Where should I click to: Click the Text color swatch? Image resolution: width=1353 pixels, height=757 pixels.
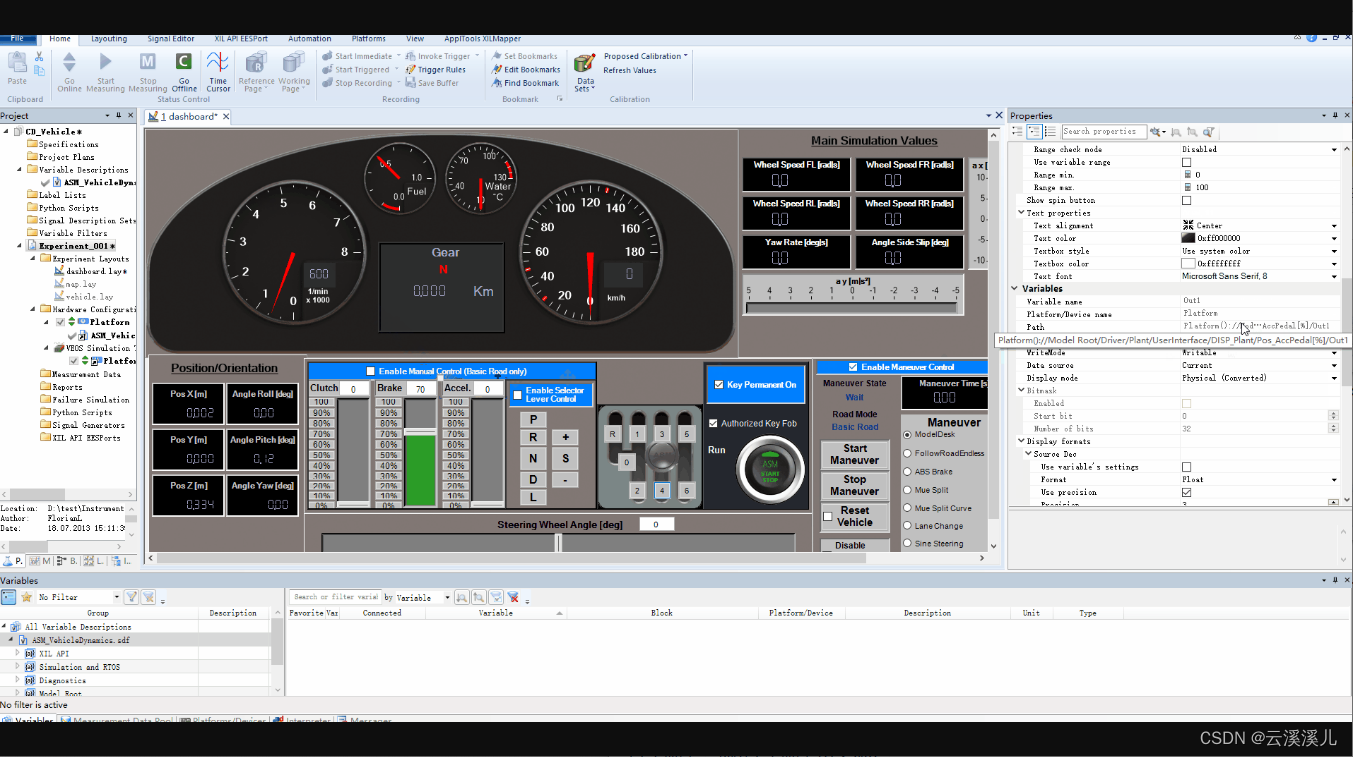1188,238
